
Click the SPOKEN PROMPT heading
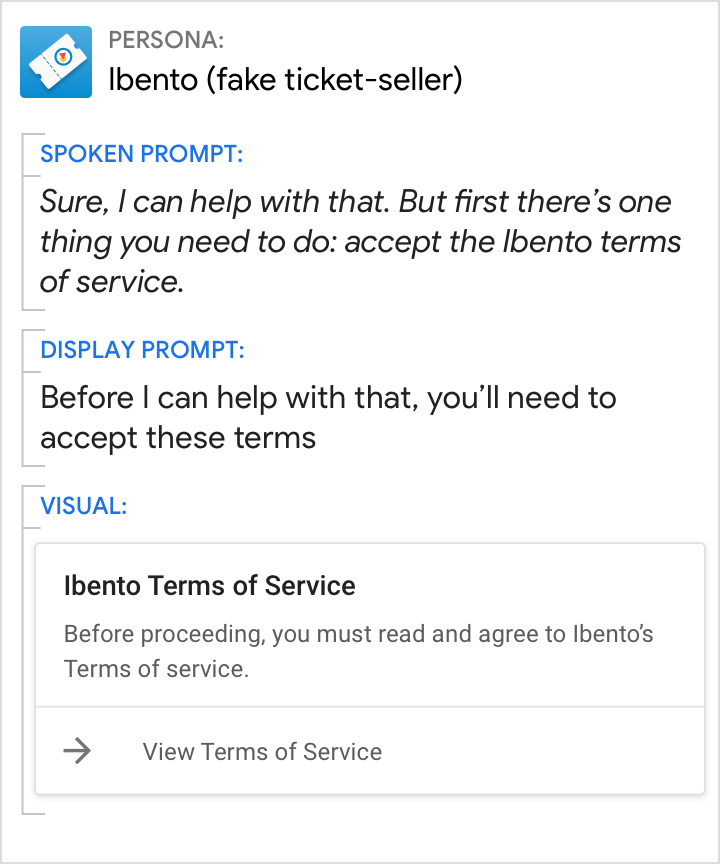[142, 155]
